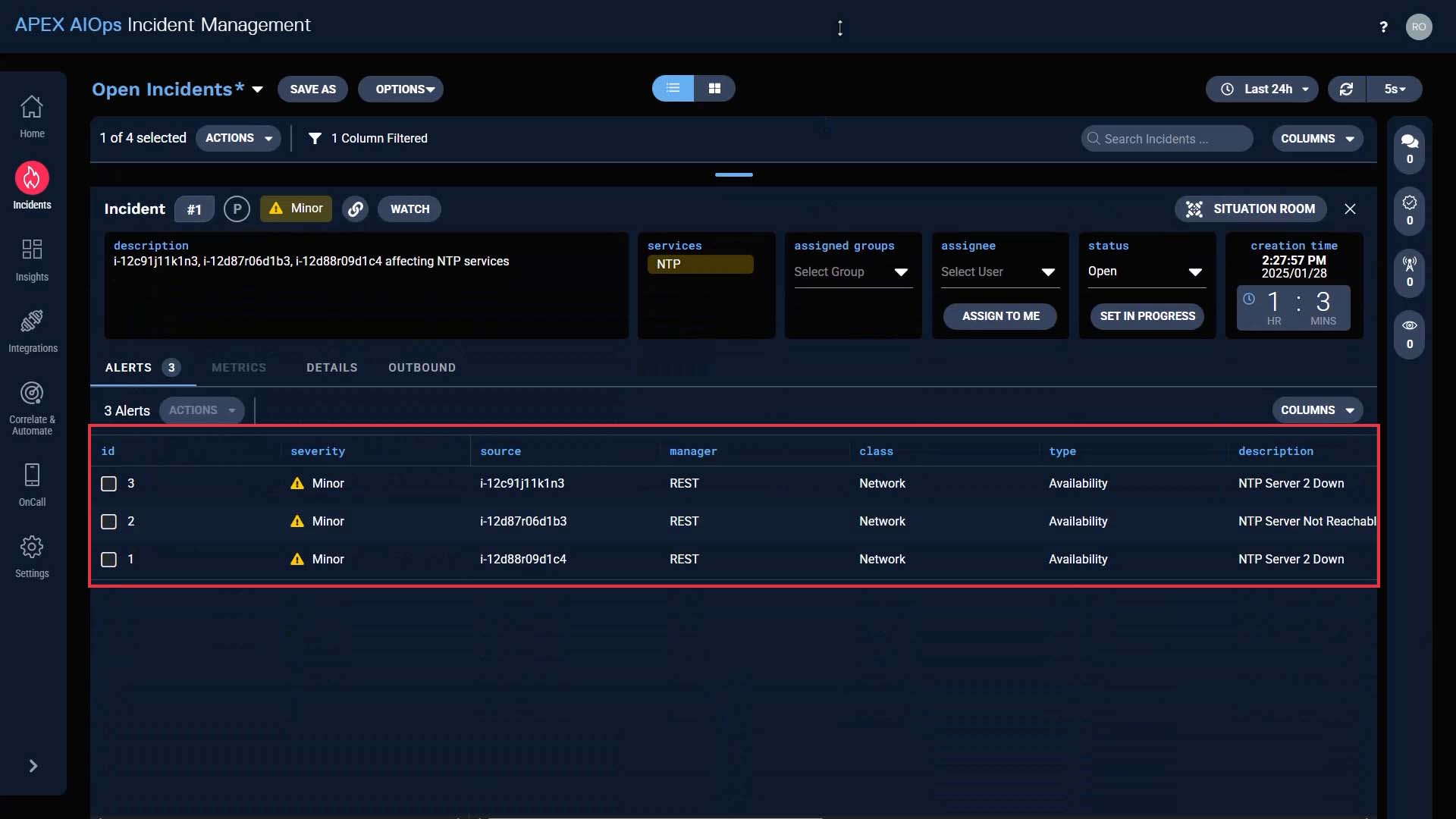Viewport: 1456px width, 819px height.
Task: Click the column filter funnel icon
Action: [315, 138]
